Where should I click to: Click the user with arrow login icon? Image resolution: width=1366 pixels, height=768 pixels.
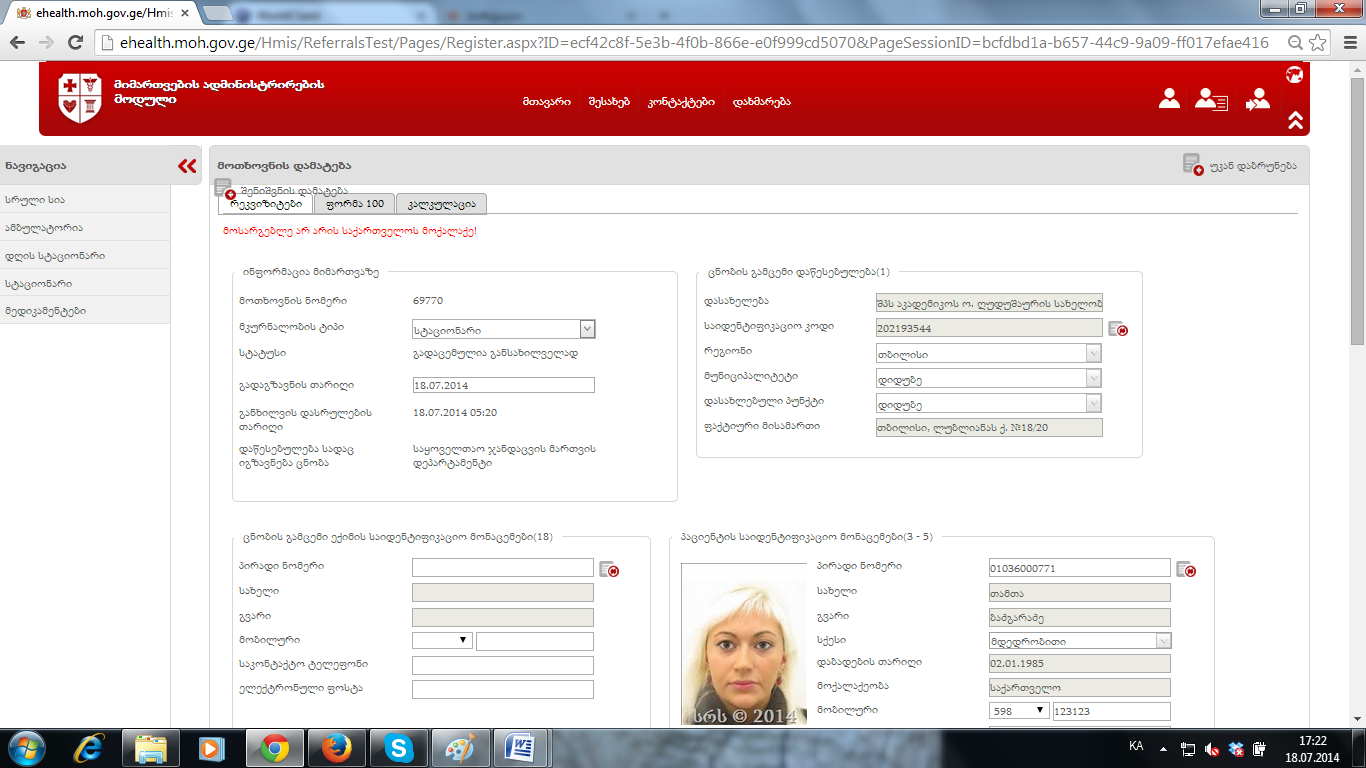(1257, 99)
